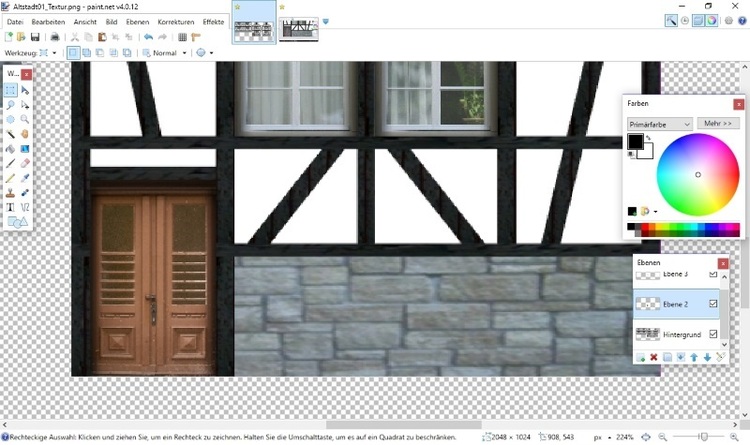
Task: Click the black primary color swatch
Action: [x=635, y=142]
